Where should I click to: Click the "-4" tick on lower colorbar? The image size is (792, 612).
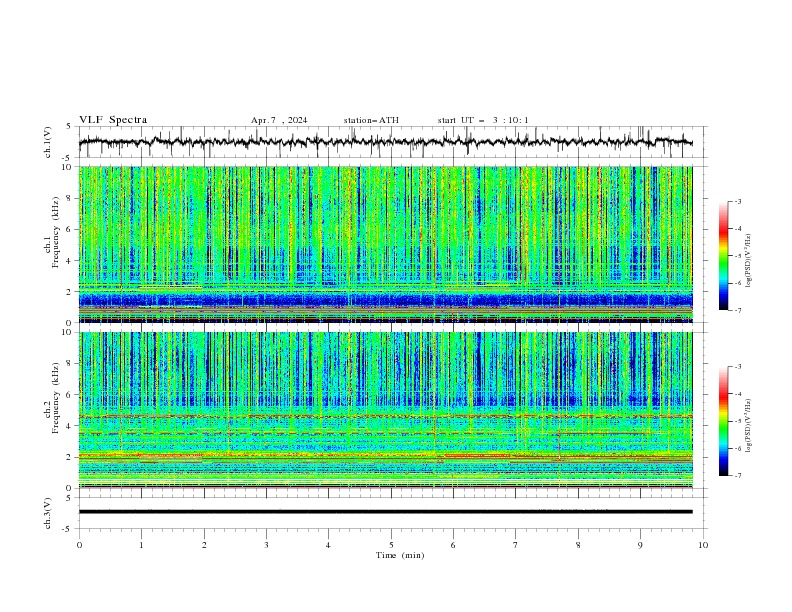(x=737, y=394)
